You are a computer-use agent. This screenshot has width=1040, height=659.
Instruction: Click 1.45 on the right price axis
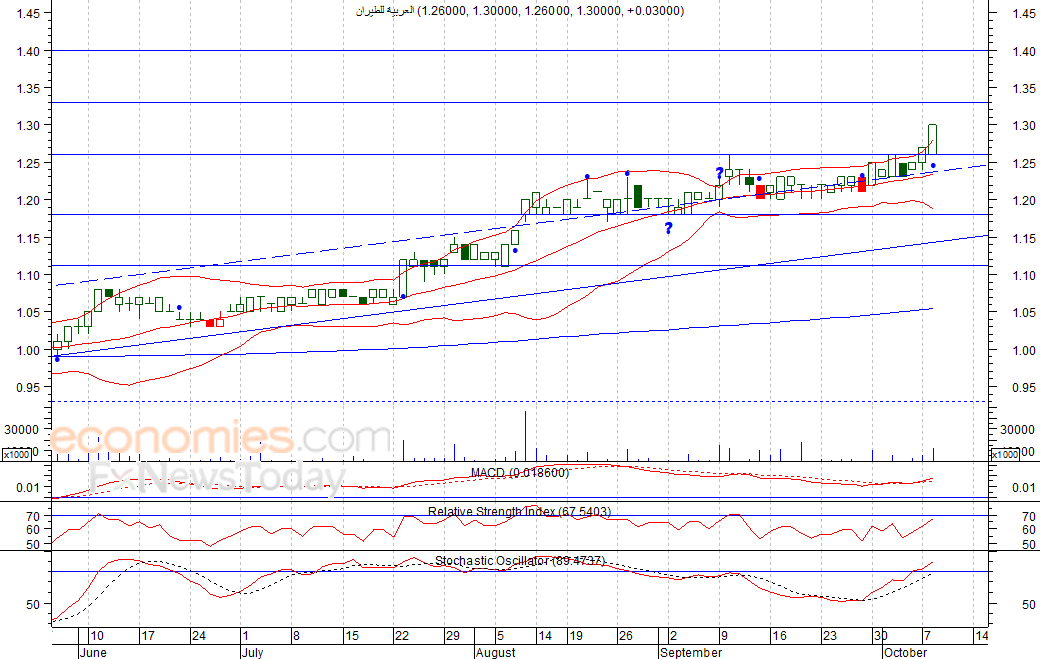[1024, 13]
